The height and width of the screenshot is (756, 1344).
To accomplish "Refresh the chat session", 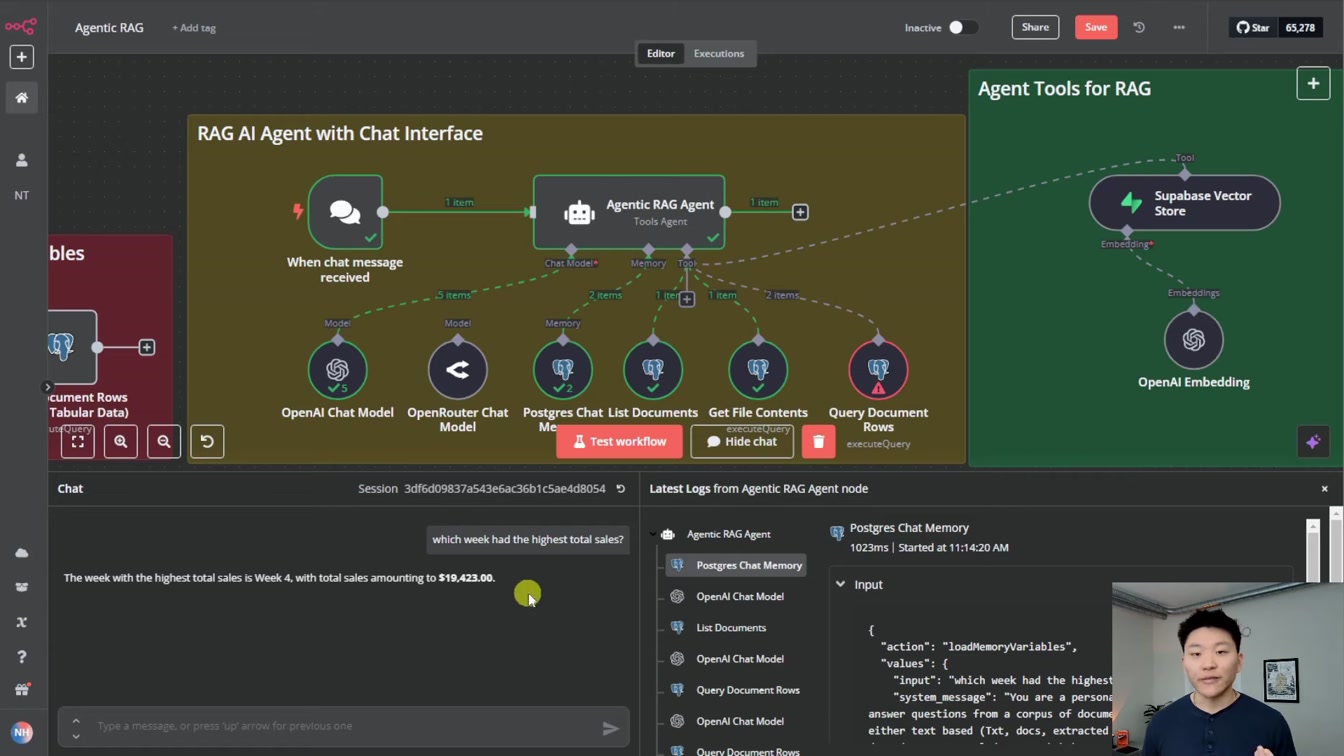I will 620,489.
